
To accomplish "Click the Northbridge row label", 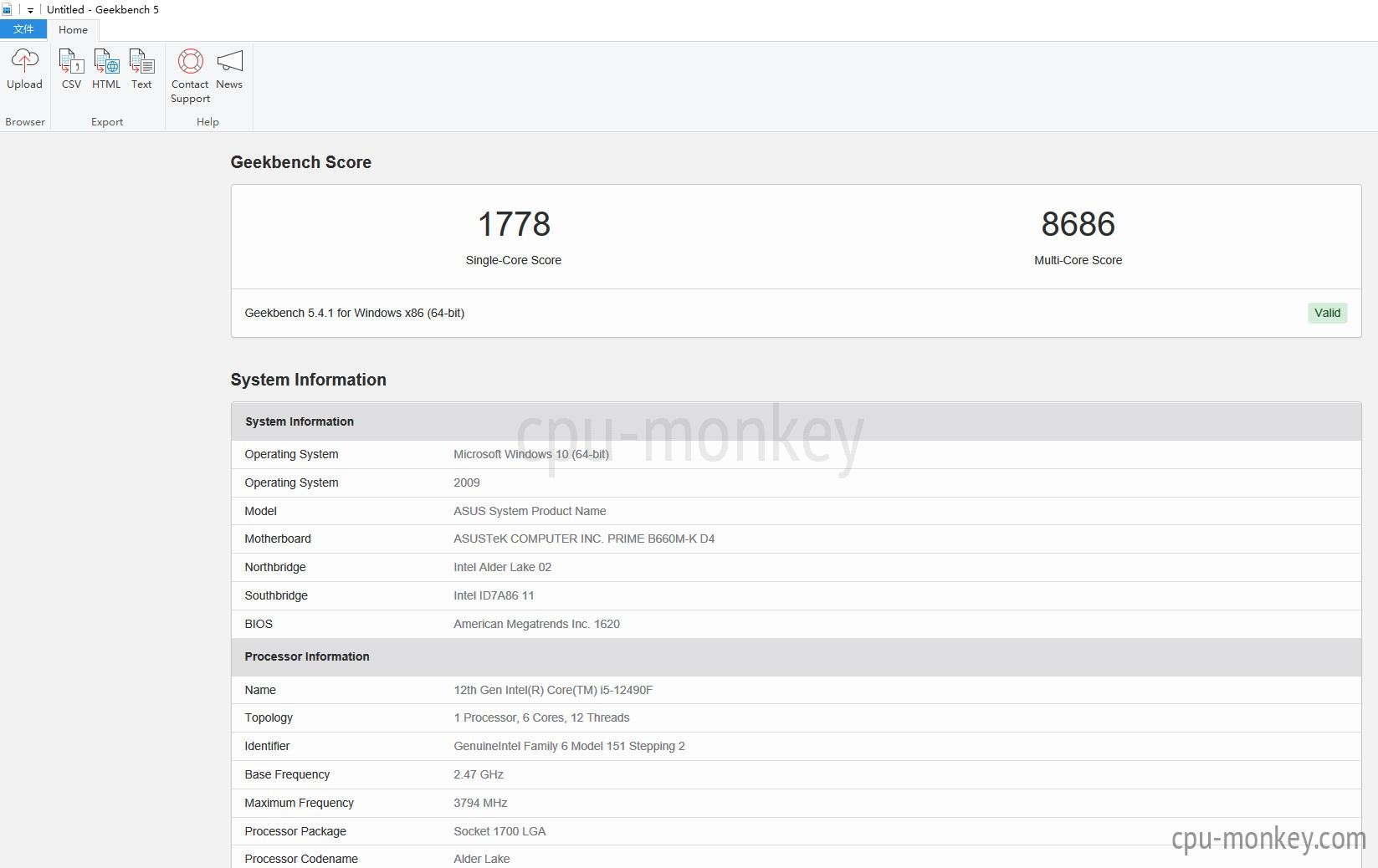I will tap(275, 567).
